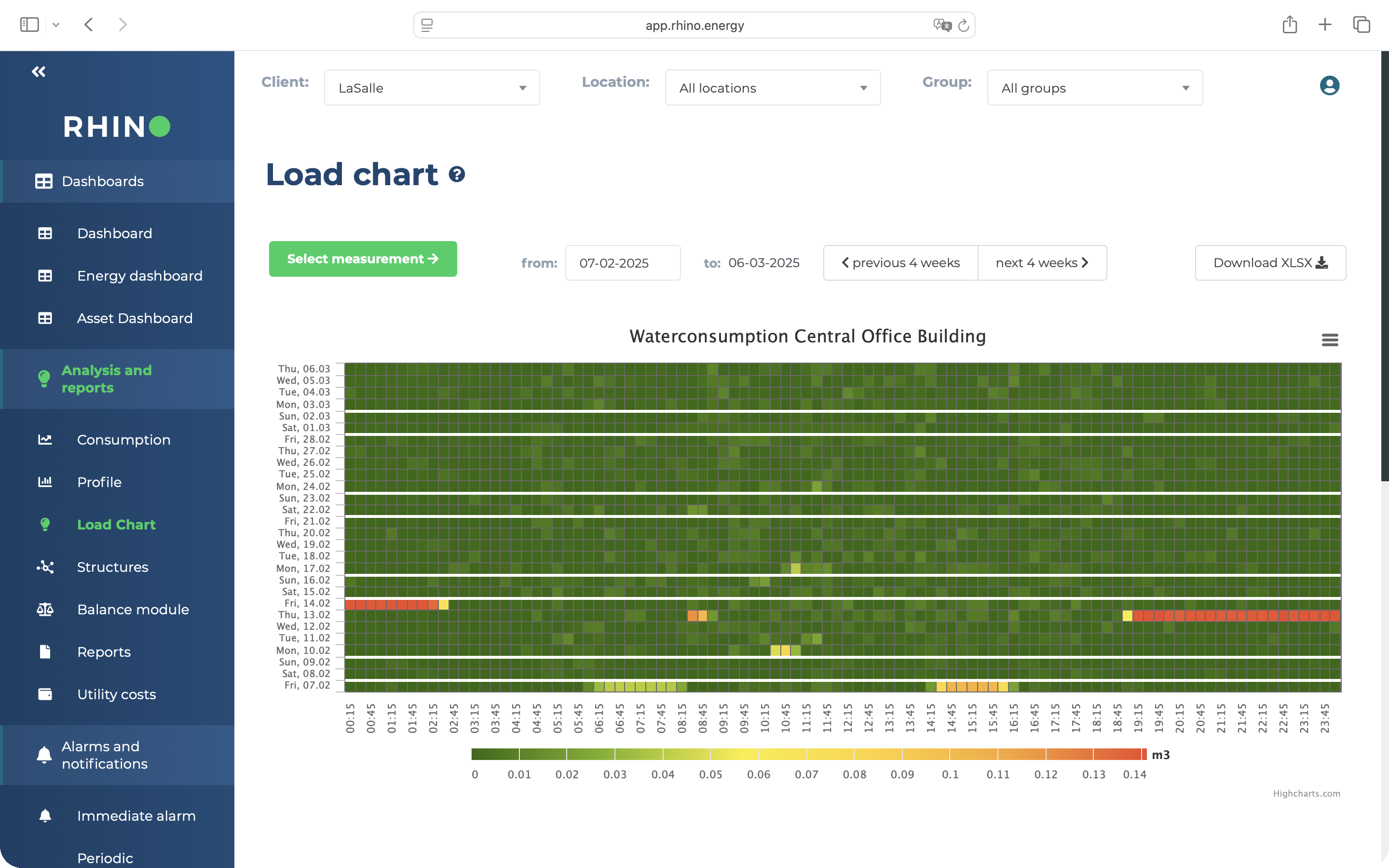The height and width of the screenshot is (868, 1389).
Task: Click heatmap row label Fri, 14.02
Action: tap(307, 603)
